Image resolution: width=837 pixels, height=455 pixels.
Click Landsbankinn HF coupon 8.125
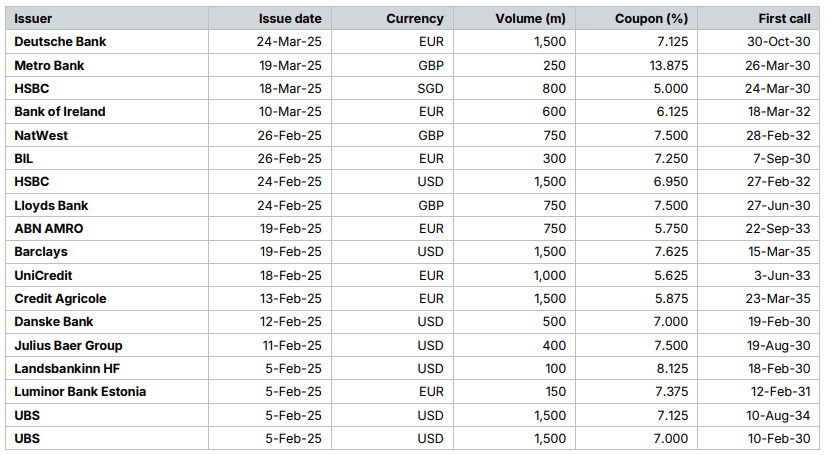pyautogui.click(x=672, y=368)
